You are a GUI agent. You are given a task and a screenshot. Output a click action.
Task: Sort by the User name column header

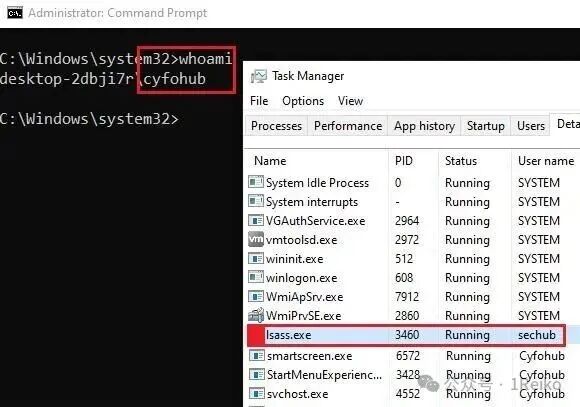(546, 161)
